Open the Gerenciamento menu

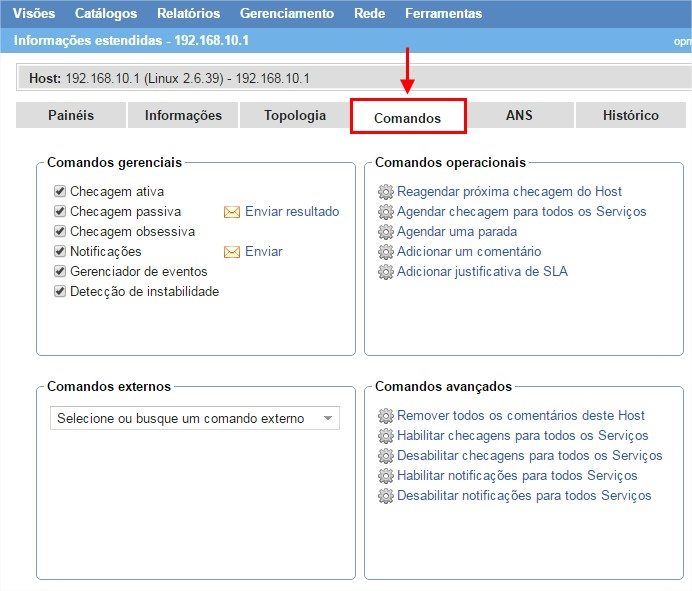(x=286, y=14)
